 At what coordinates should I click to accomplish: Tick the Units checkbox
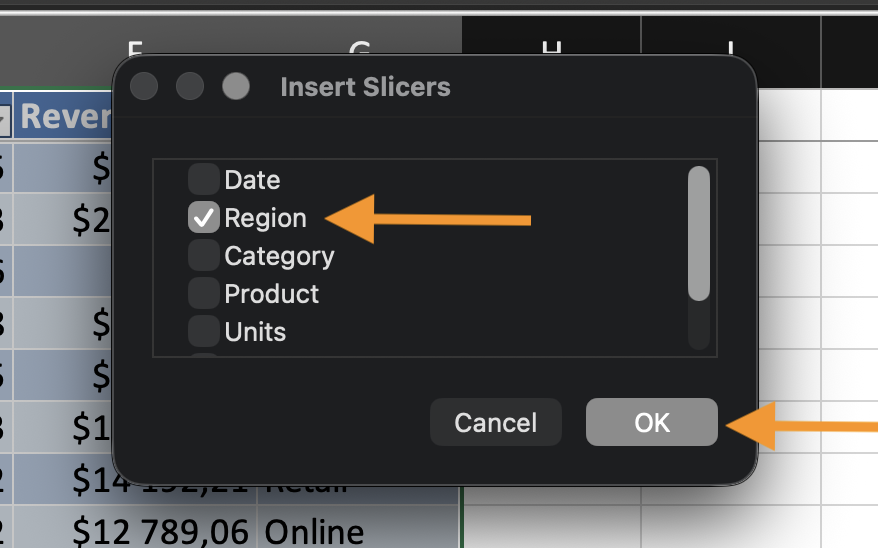[x=204, y=332]
